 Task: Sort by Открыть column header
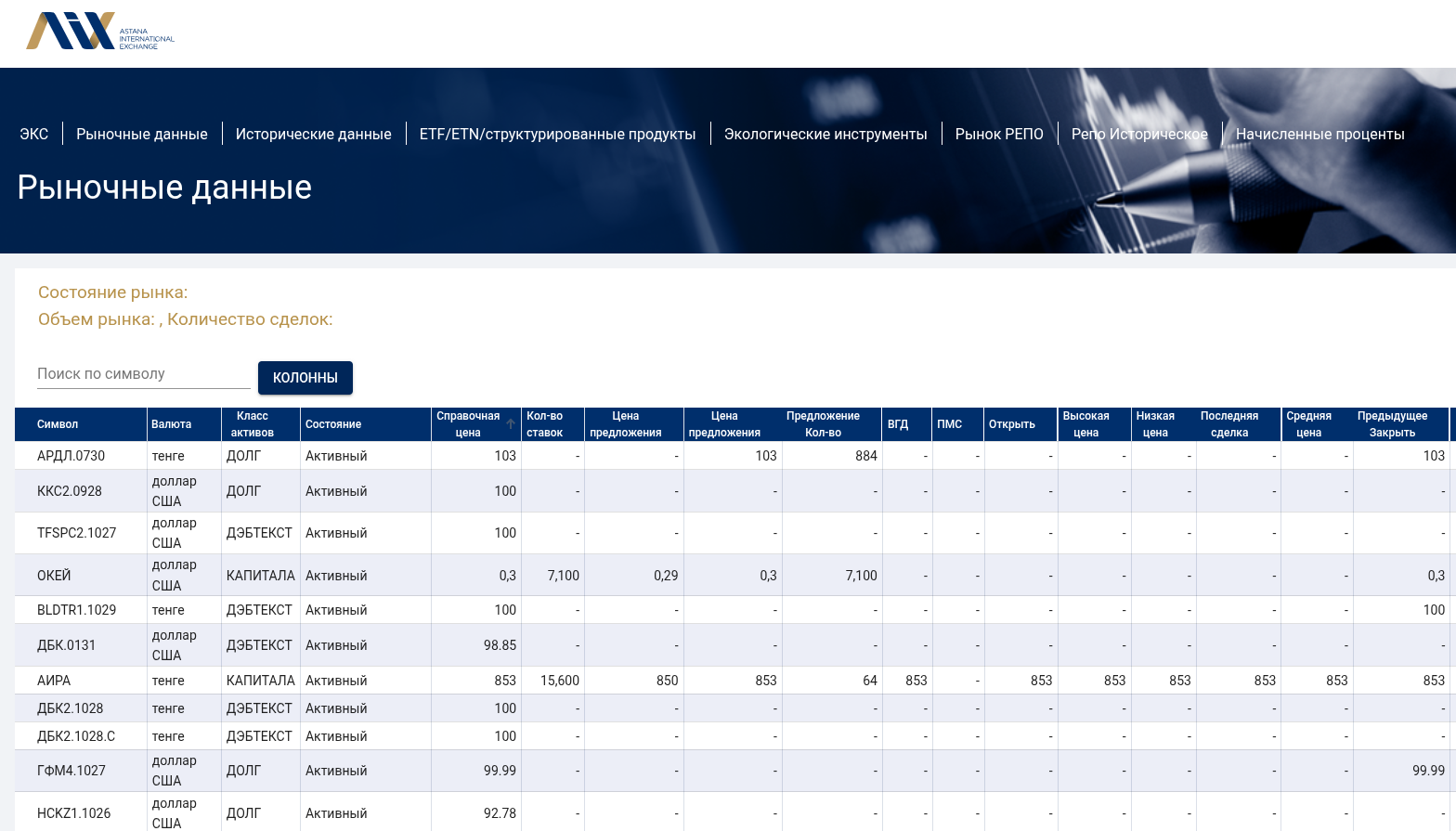point(1012,424)
